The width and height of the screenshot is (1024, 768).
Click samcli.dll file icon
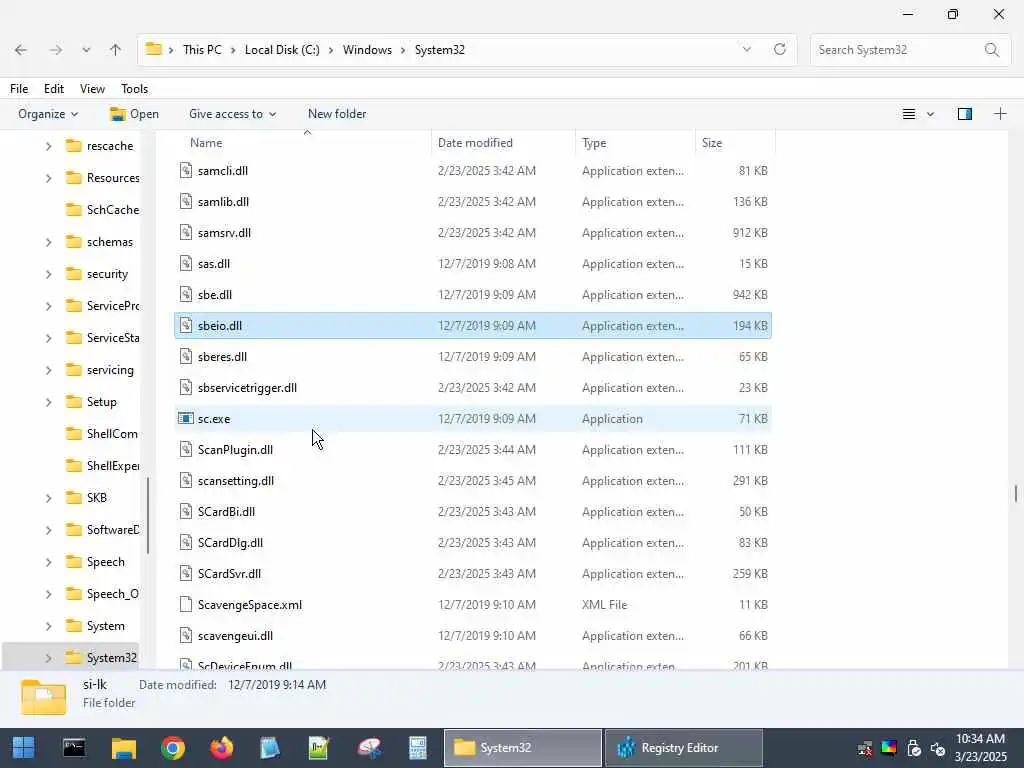point(186,170)
